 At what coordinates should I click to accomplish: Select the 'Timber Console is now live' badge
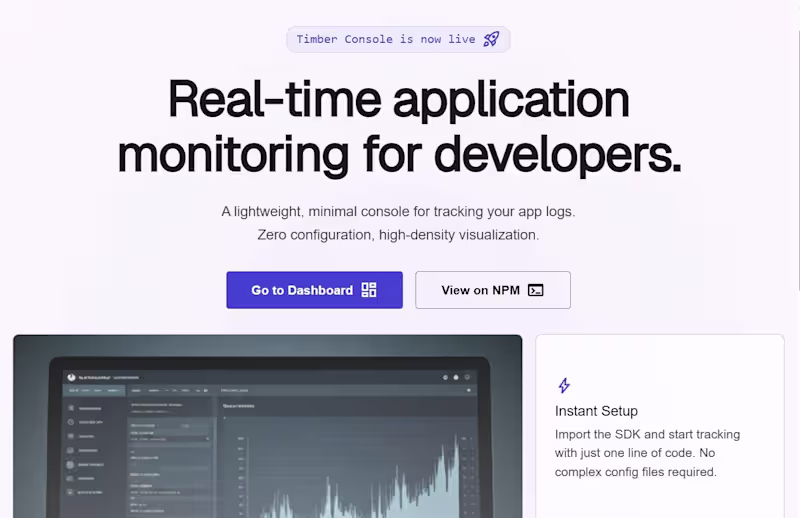tap(398, 39)
